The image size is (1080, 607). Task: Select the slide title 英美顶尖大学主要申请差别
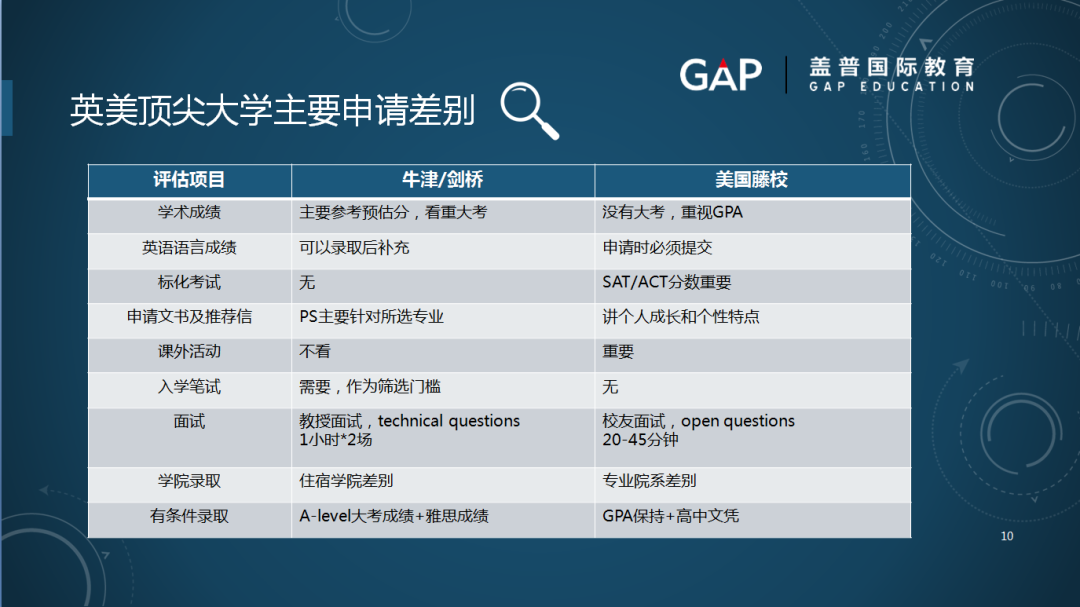(272, 110)
